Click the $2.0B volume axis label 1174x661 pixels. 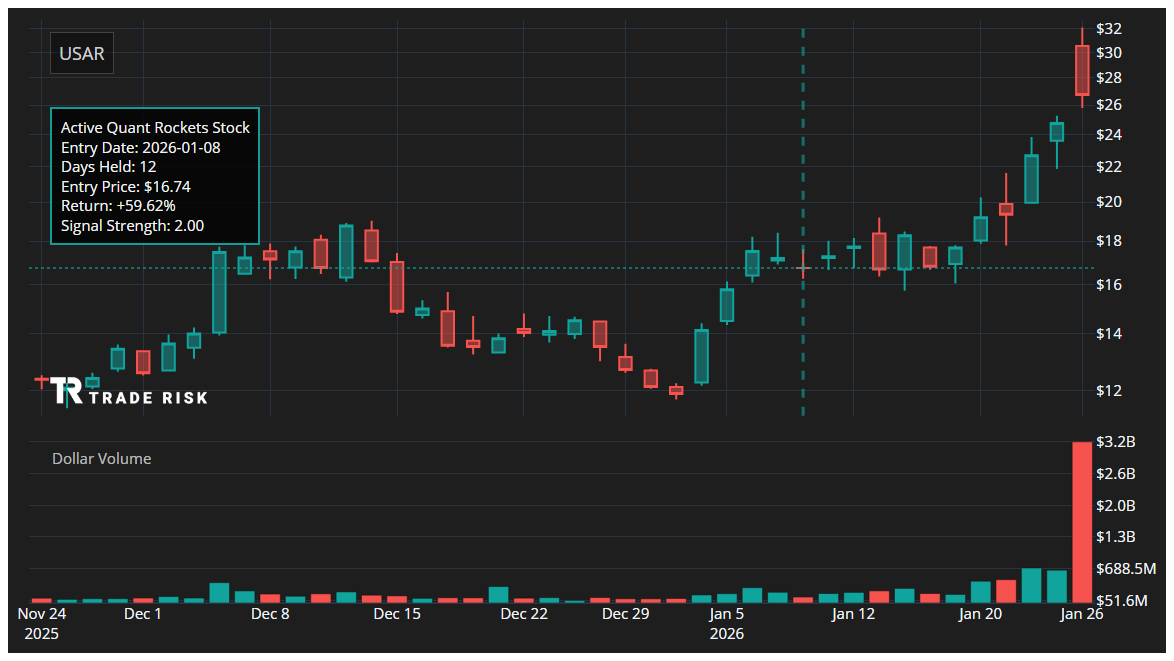[x=1116, y=505]
